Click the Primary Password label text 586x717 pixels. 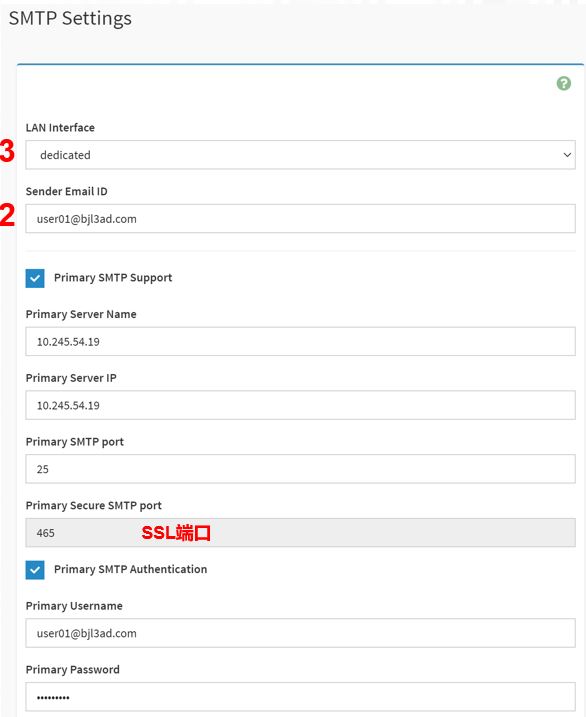[73, 669]
